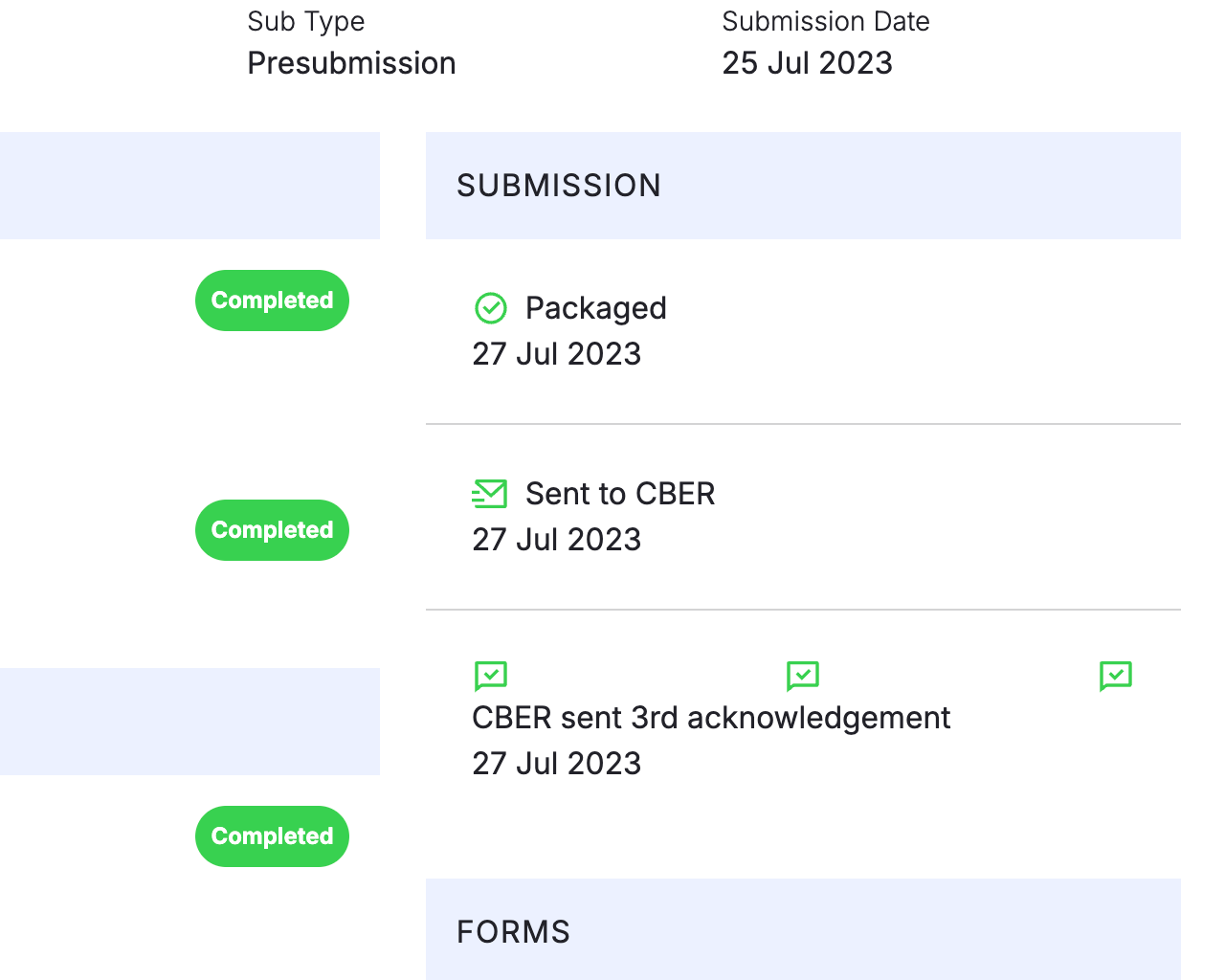The height and width of the screenshot is (980, 1225).
Task: Click the date under Sent to CBER
Action: pos(556,540)
